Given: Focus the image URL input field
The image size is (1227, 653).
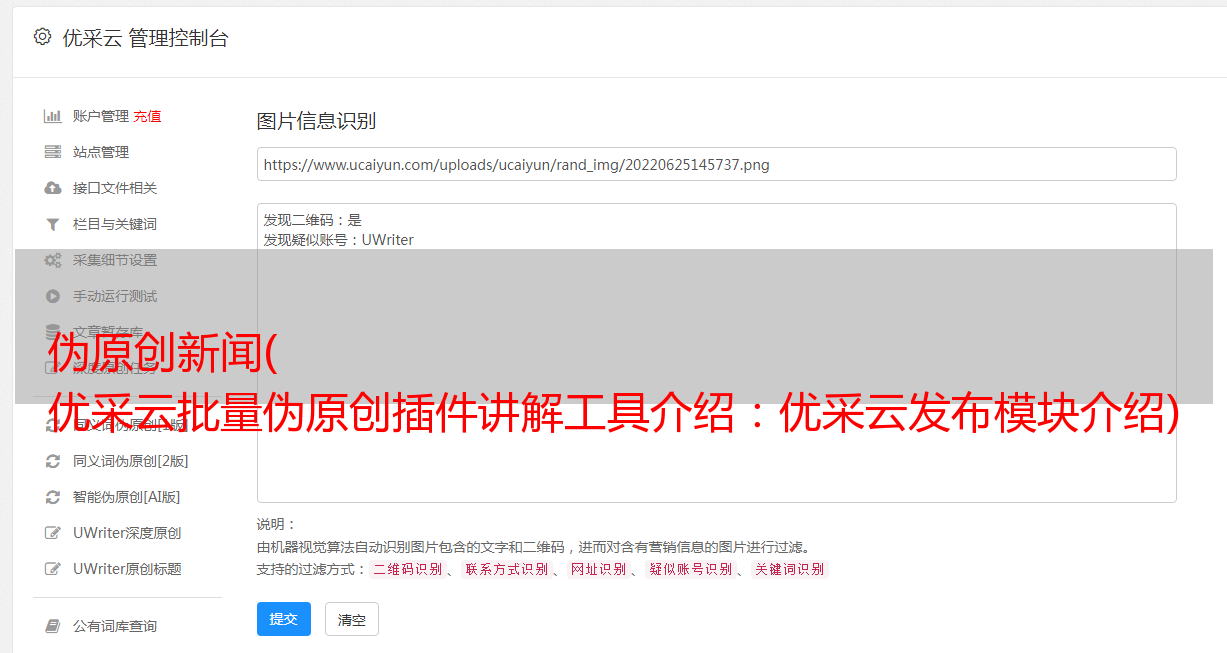Looking at the screenshot, I should point(716,164).
